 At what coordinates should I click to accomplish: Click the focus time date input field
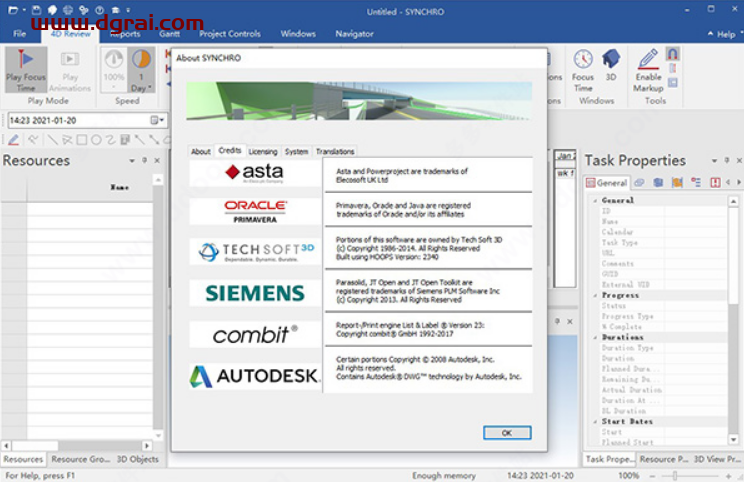click(72, 120)
